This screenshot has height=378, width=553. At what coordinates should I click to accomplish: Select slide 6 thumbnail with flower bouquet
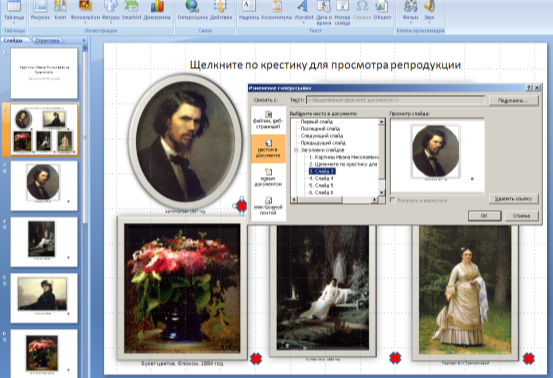pyautogui.click(x=44, y=354)
